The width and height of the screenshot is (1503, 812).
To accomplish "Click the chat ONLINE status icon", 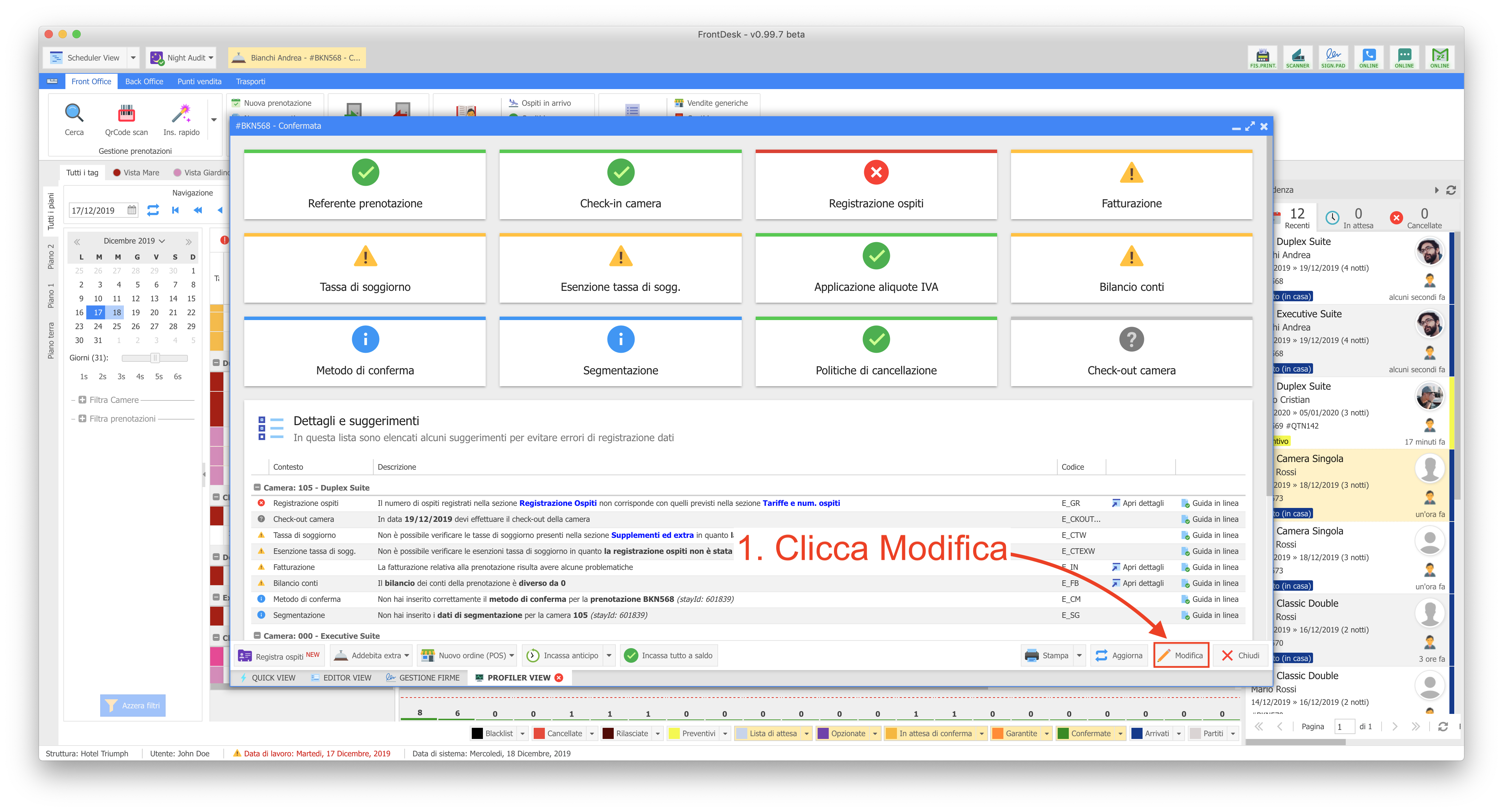I will 1405,58.
